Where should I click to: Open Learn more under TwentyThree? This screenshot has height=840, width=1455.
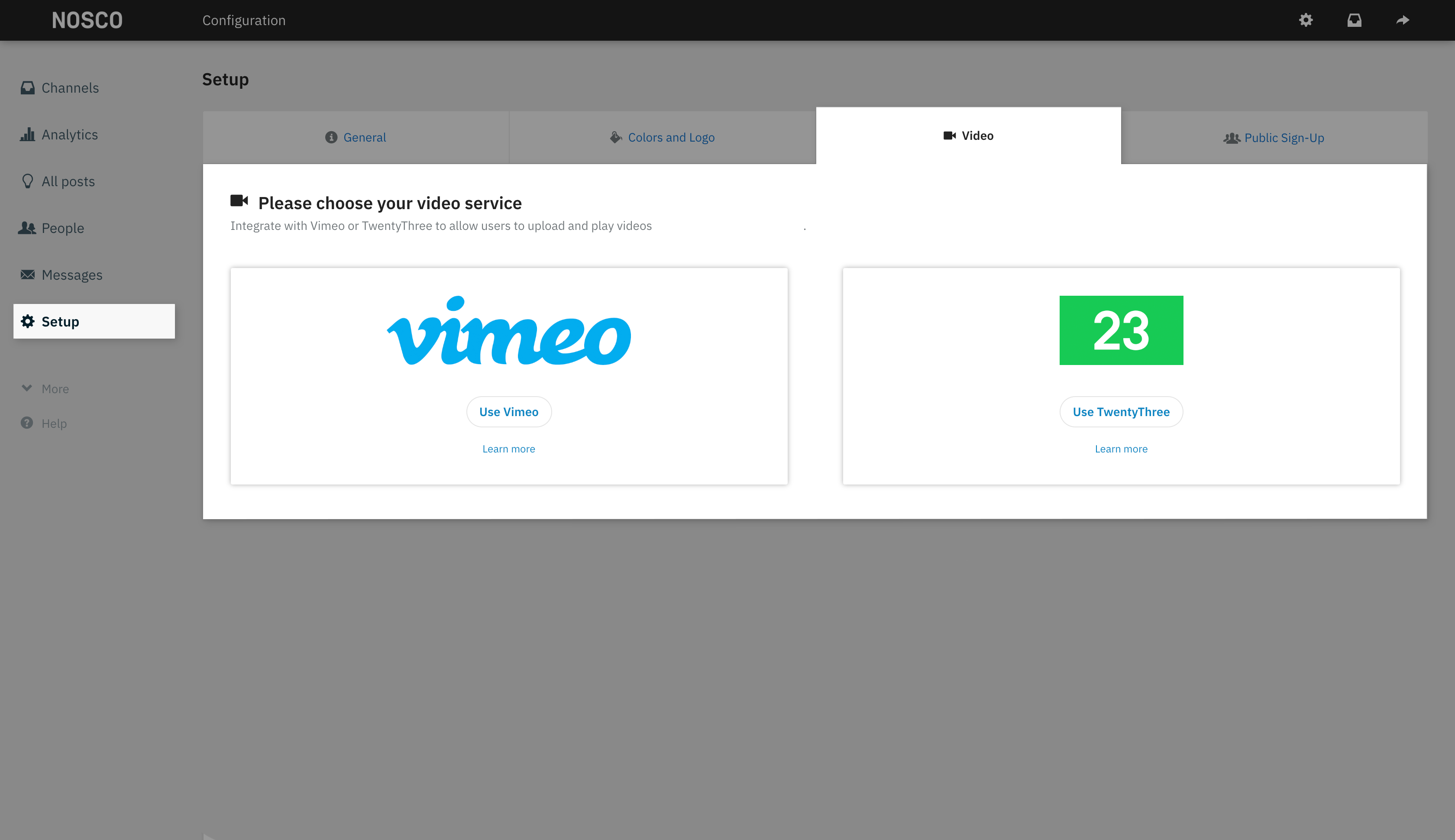point(1121,448)
